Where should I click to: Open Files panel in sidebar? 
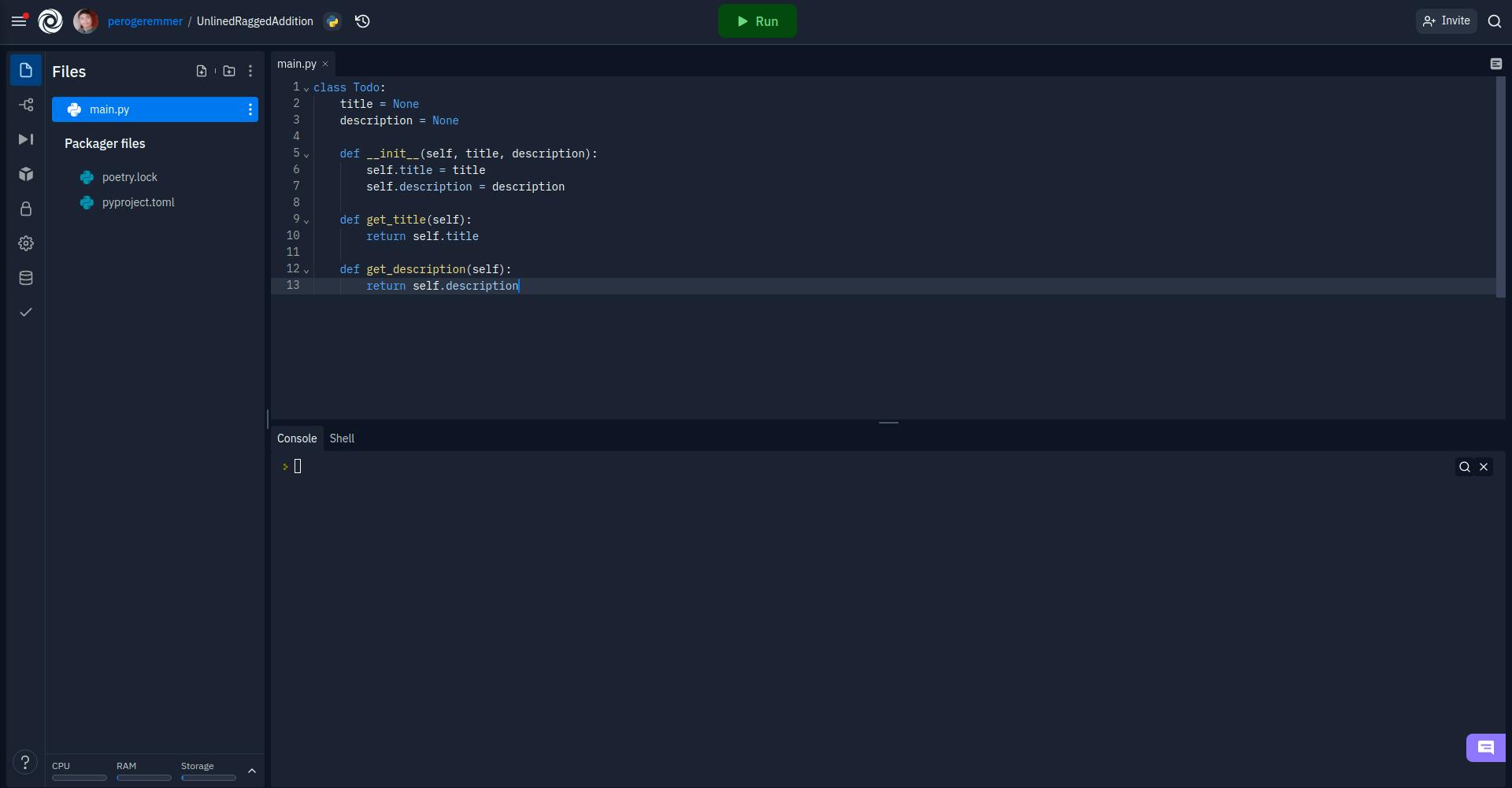click(x=26, y=70)
